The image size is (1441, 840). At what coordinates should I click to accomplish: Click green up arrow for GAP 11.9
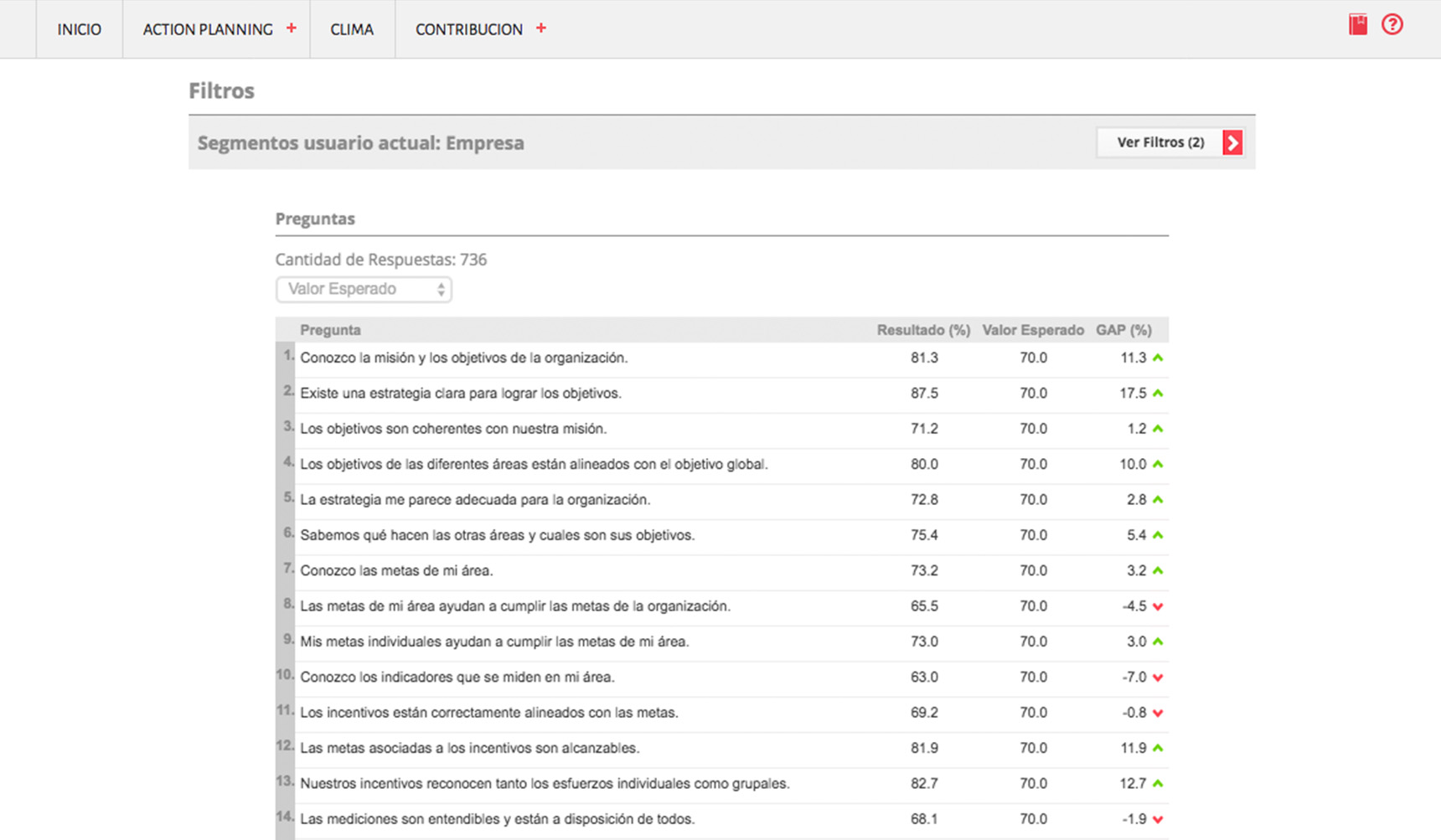(1158, 748)
